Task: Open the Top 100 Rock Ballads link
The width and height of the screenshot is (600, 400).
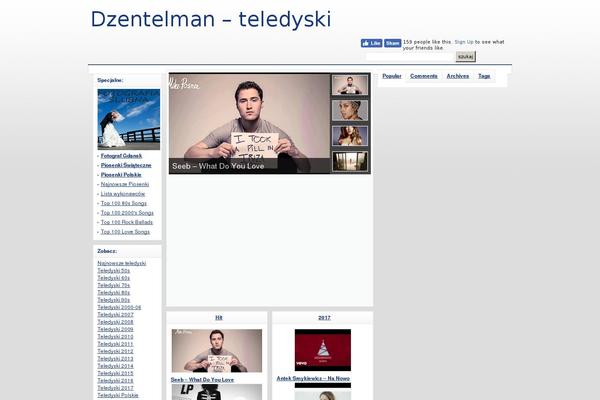Action: click(x=127, y=222)
